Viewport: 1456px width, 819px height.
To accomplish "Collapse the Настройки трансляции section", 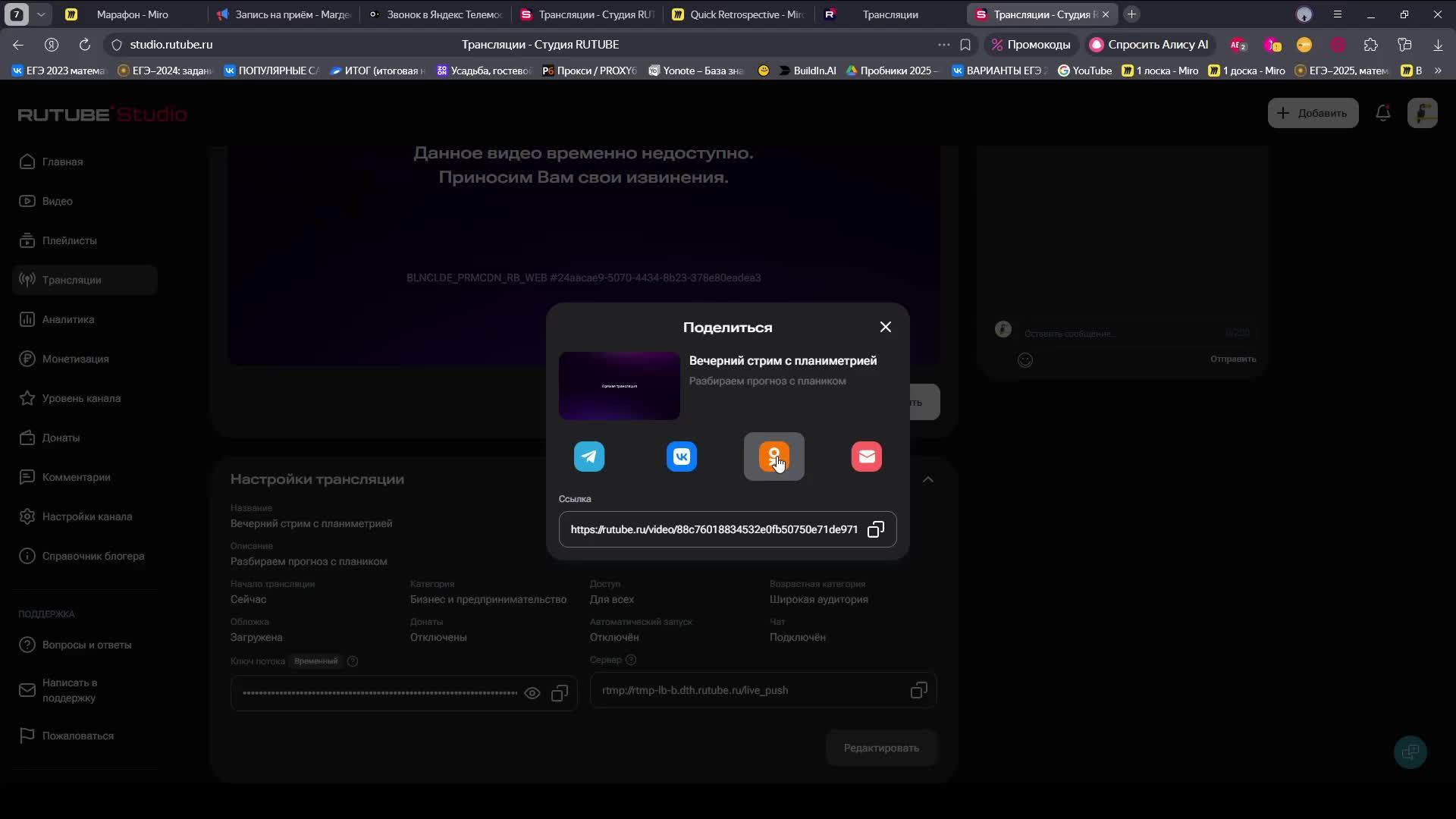I will tap(928, 479).
